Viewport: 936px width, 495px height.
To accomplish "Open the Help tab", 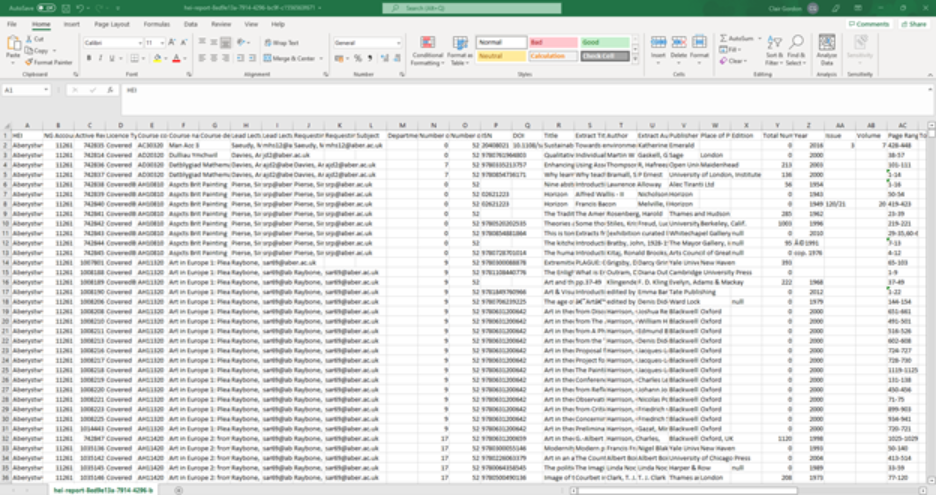I will point(278,24).
